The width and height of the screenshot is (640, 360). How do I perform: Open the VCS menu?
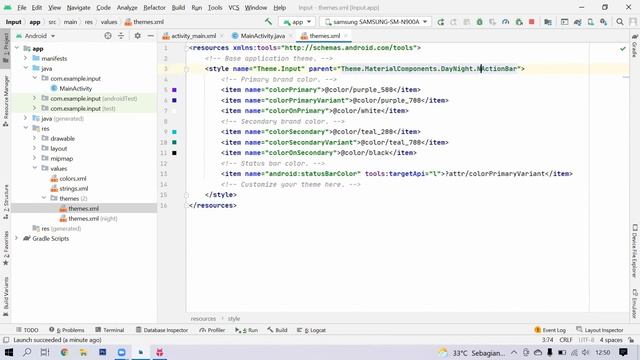233,7
